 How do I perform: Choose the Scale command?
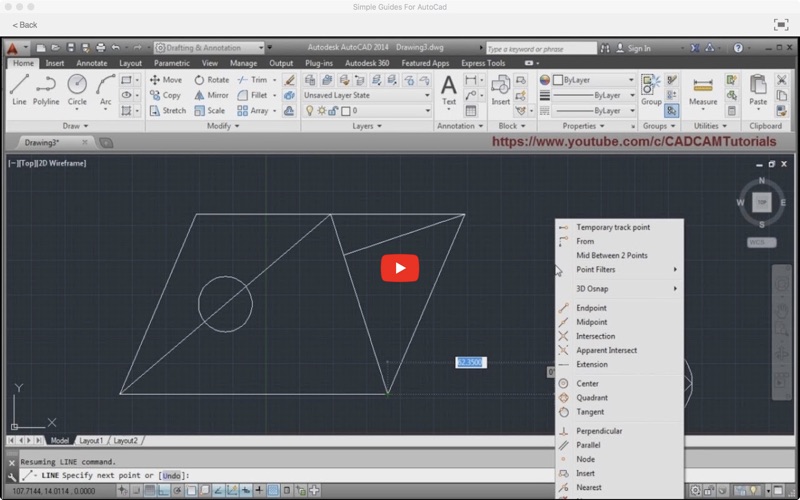(x=210, y=110)
